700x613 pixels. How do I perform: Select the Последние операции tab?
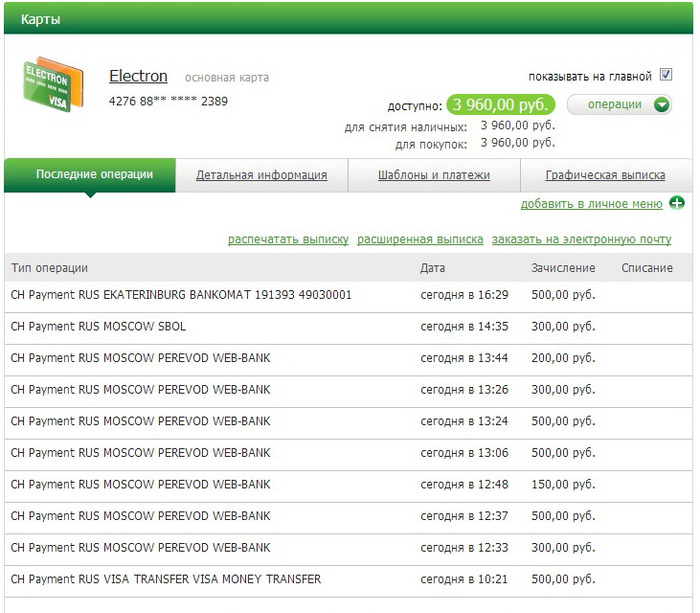click(x=94, y=175)
